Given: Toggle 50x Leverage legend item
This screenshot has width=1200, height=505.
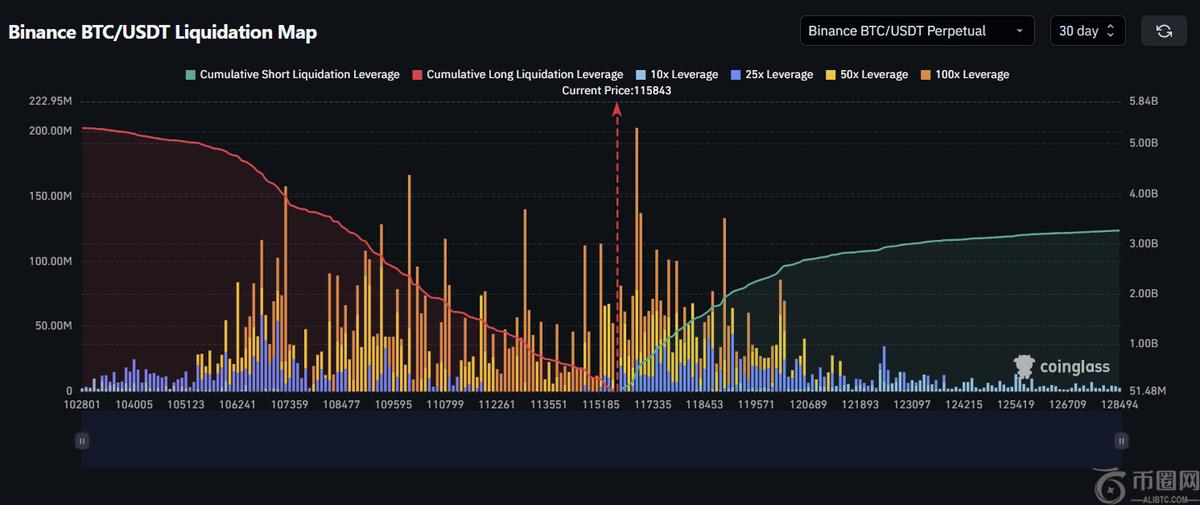Looking at the screenshot, I should 866,75.
